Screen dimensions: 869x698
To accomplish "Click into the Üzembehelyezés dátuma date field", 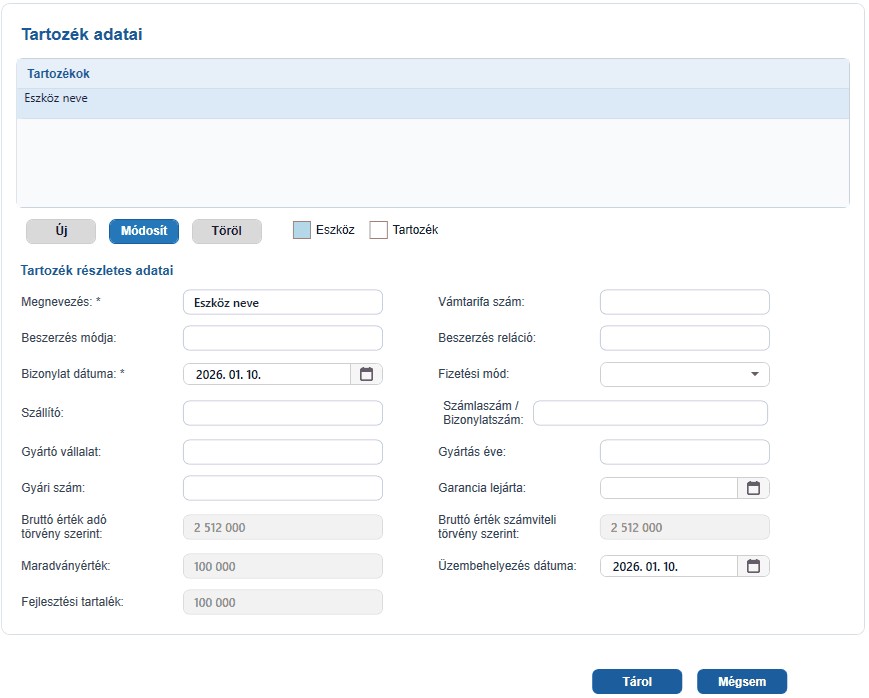I will pyautogui.click(x=669, y=566).
